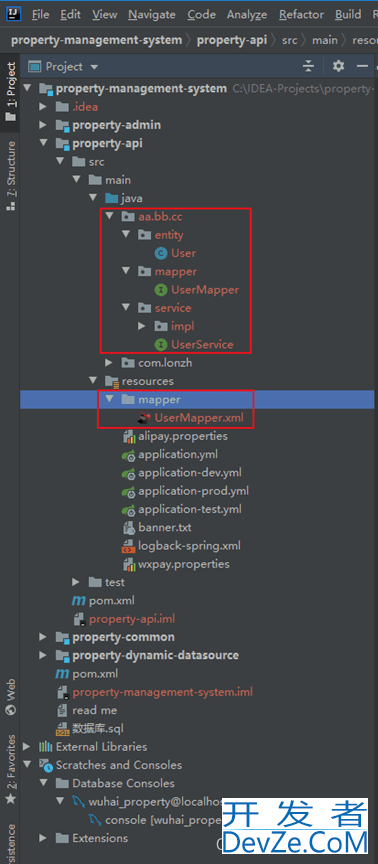This screenshot has height=864, width=378.
Task: Click the wuhai_property datasource icon
Action: (78, 802)
